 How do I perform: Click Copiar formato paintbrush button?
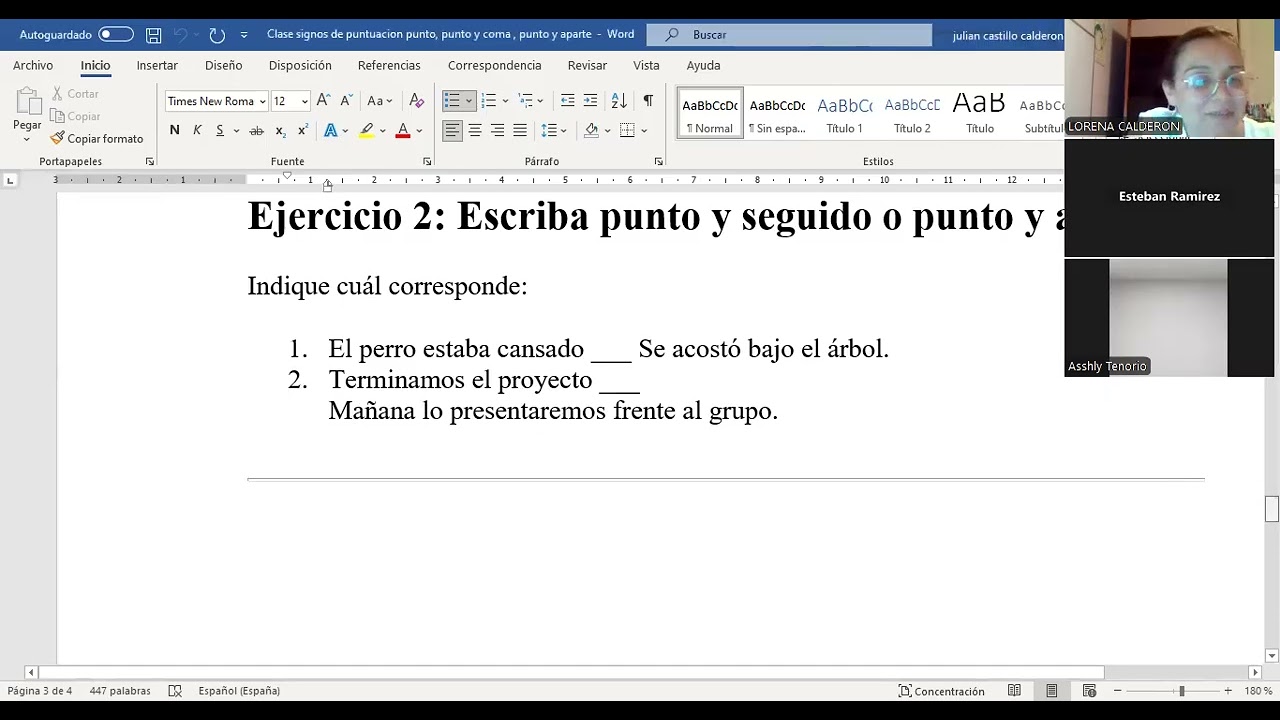point(97,139)
